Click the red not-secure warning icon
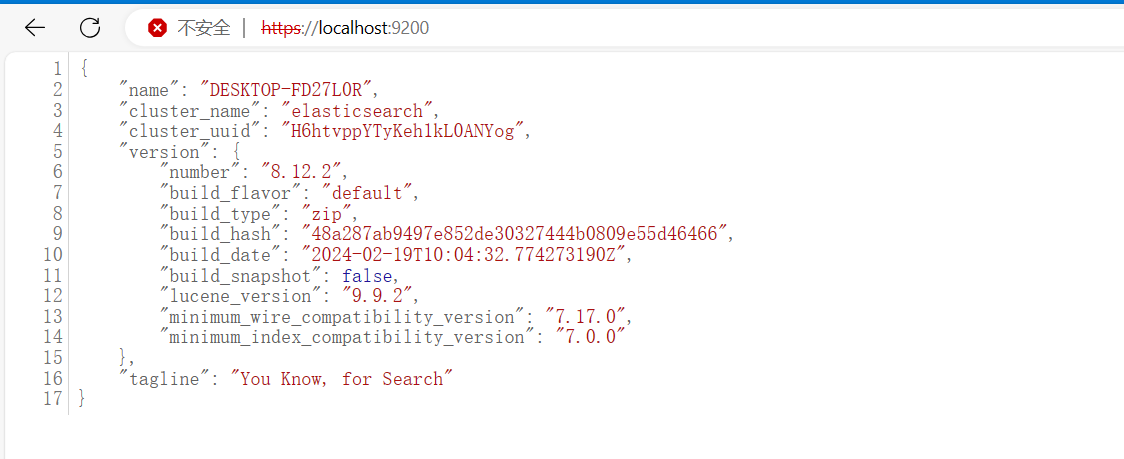 pyautogui.click(x=157, y=28)
